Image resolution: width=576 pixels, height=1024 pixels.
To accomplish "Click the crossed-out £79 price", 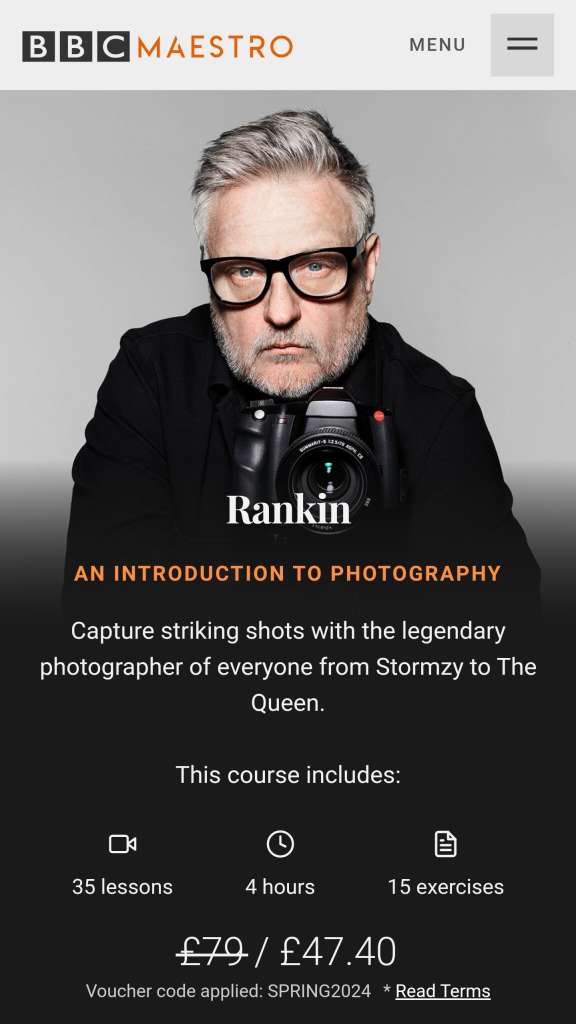I will (x=212, y=952).
